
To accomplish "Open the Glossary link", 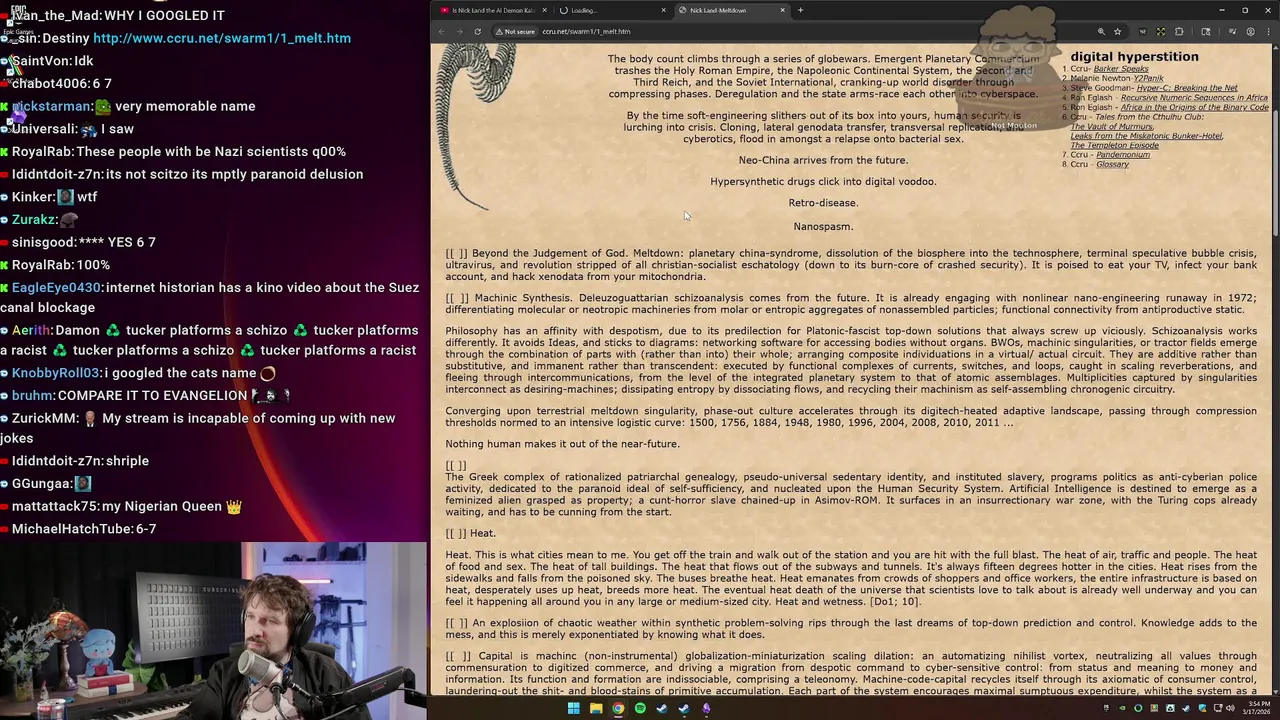I will click(1112, 164).
